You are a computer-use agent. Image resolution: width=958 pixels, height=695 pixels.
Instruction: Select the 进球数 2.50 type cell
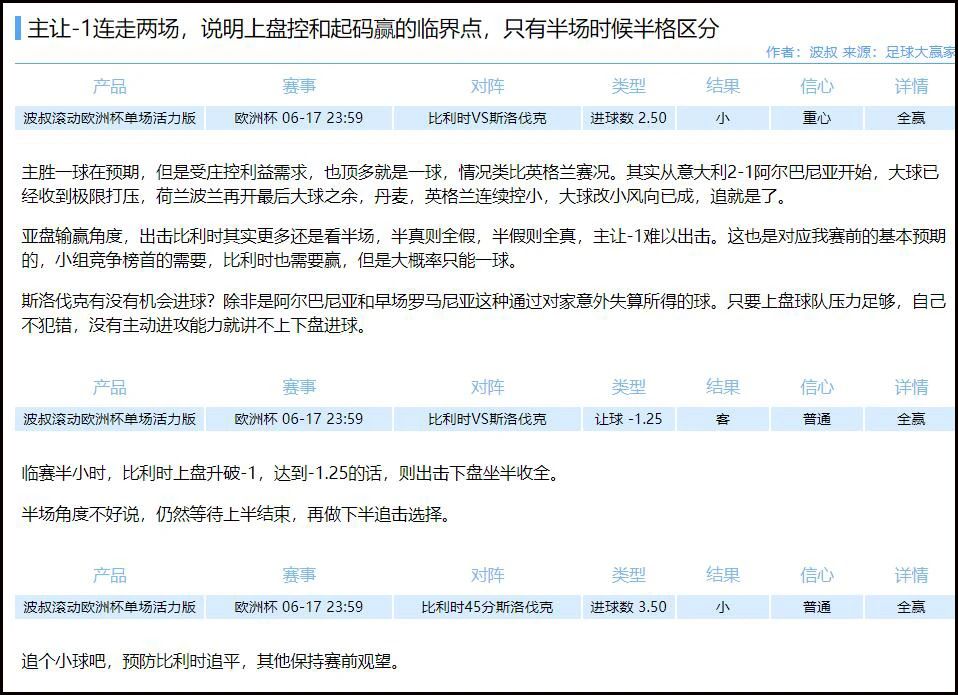coord(628,118)
